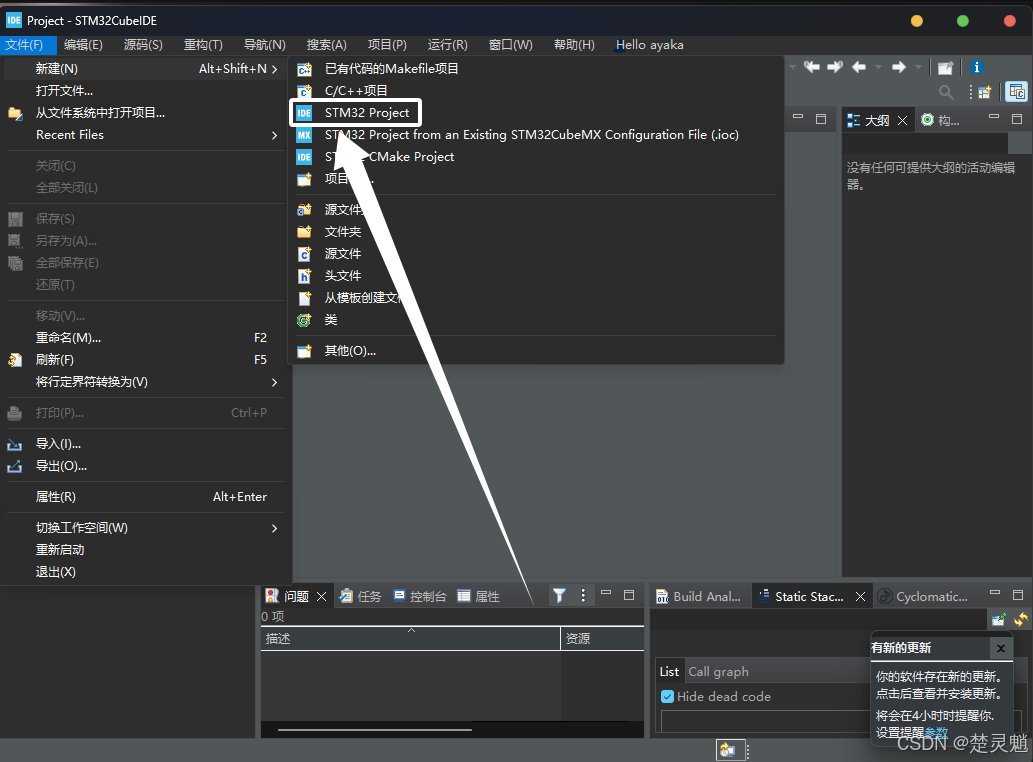Open the 属性 properties tab in bottom panel

click(478, 597)
